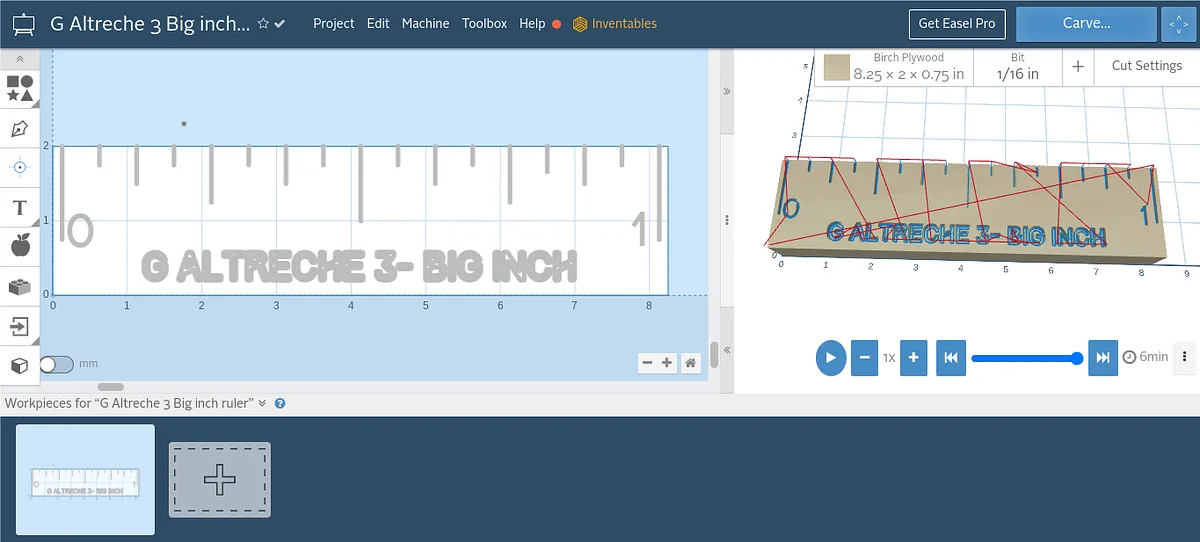Visit the Inventables link
Screen dimensions: 1200x542
point(615,23)
